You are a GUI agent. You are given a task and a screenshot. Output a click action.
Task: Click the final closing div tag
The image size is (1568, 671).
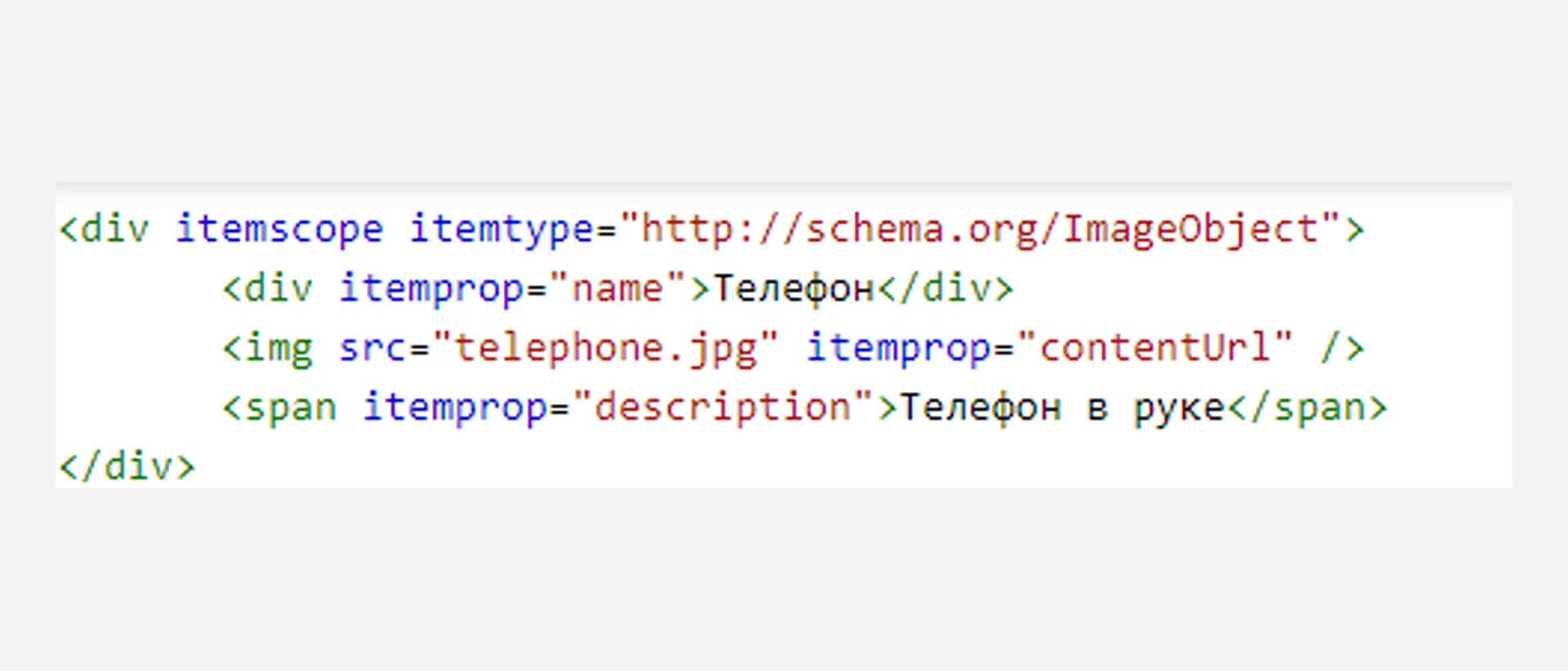click(127, 468)
